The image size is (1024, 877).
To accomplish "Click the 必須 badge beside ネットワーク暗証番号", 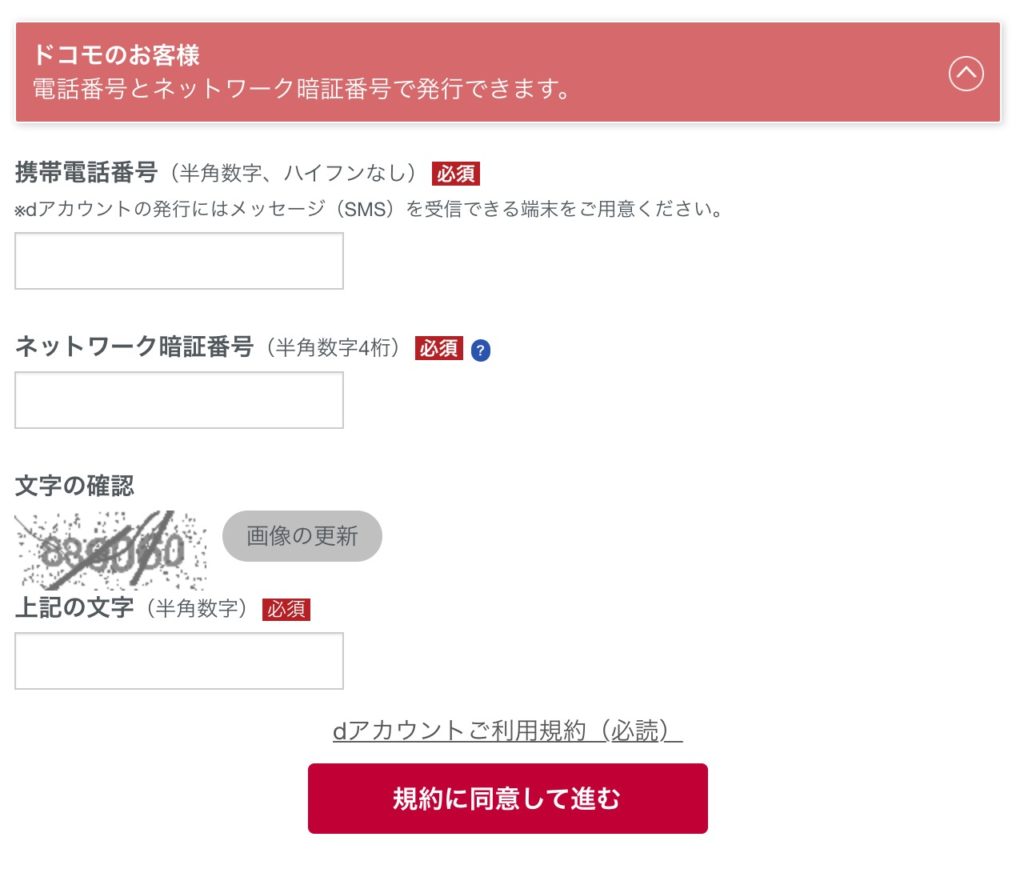I will click(439, 348).
